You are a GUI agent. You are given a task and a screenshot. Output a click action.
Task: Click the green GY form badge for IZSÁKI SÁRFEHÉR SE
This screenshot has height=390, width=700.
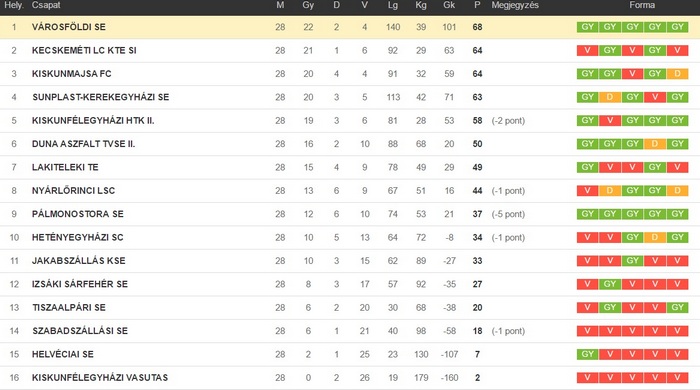pos(610,284)
